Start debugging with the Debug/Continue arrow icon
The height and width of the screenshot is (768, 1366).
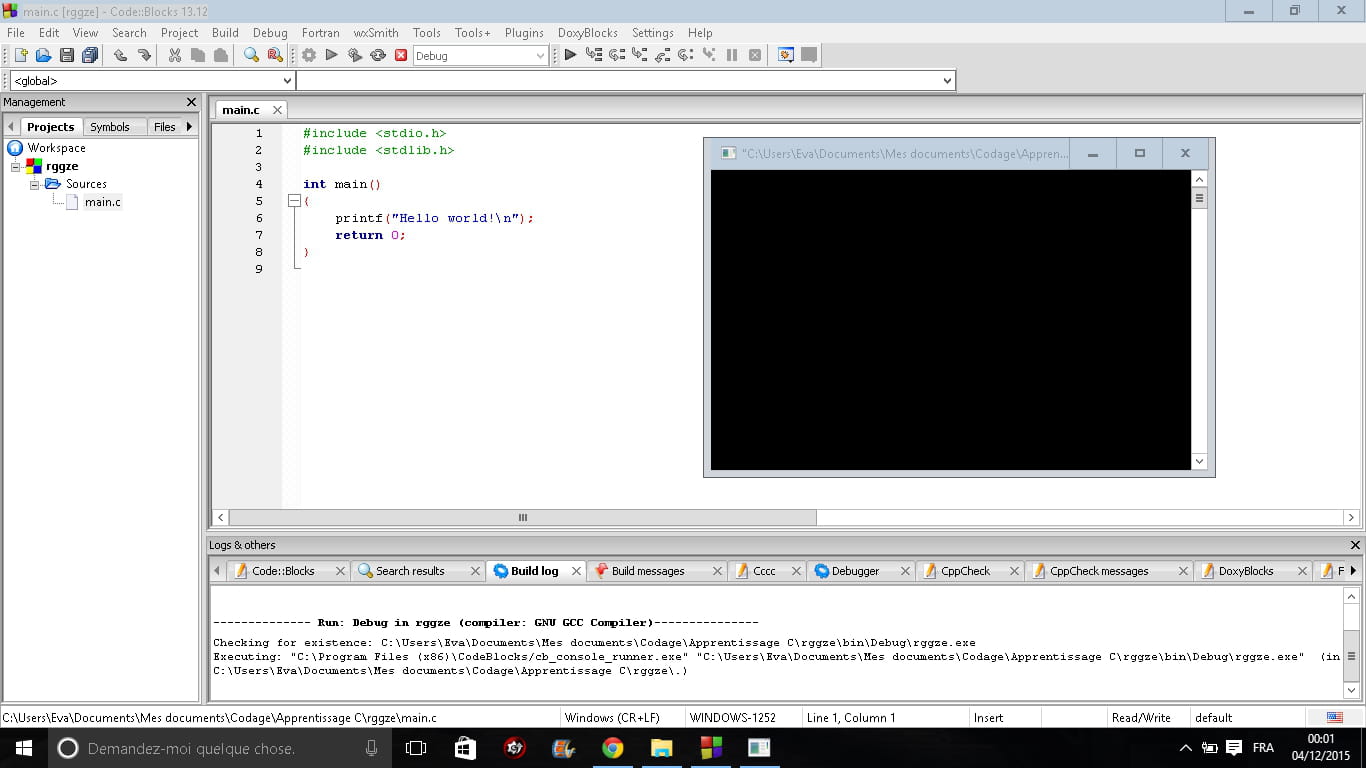tap(570, 56)
